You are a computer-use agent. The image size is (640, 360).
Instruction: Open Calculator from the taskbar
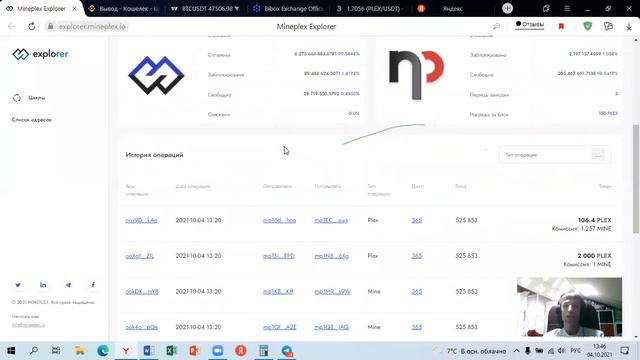click(x=264, y=351)
